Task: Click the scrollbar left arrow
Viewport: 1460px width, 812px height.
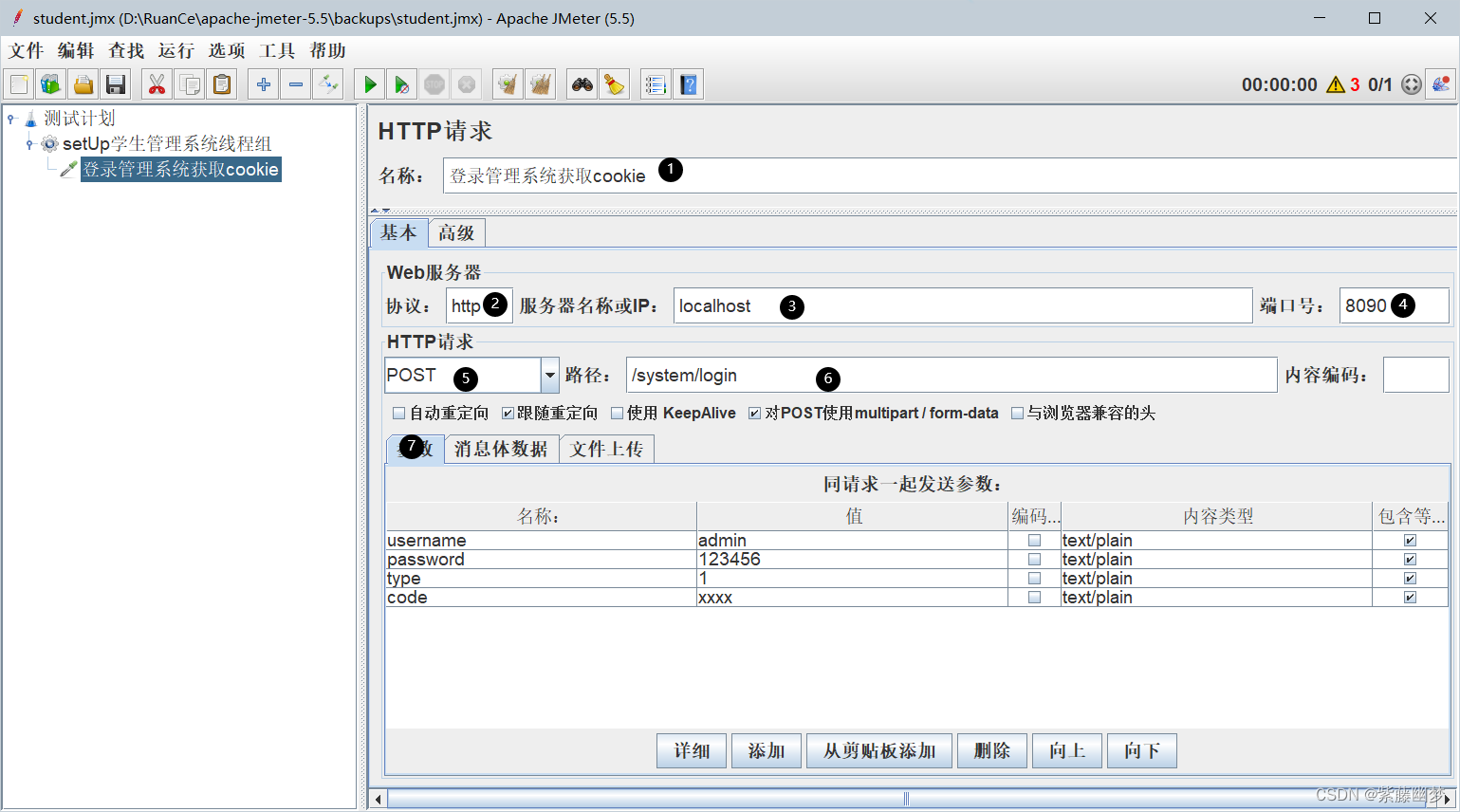Action: [x=378, y=799]
